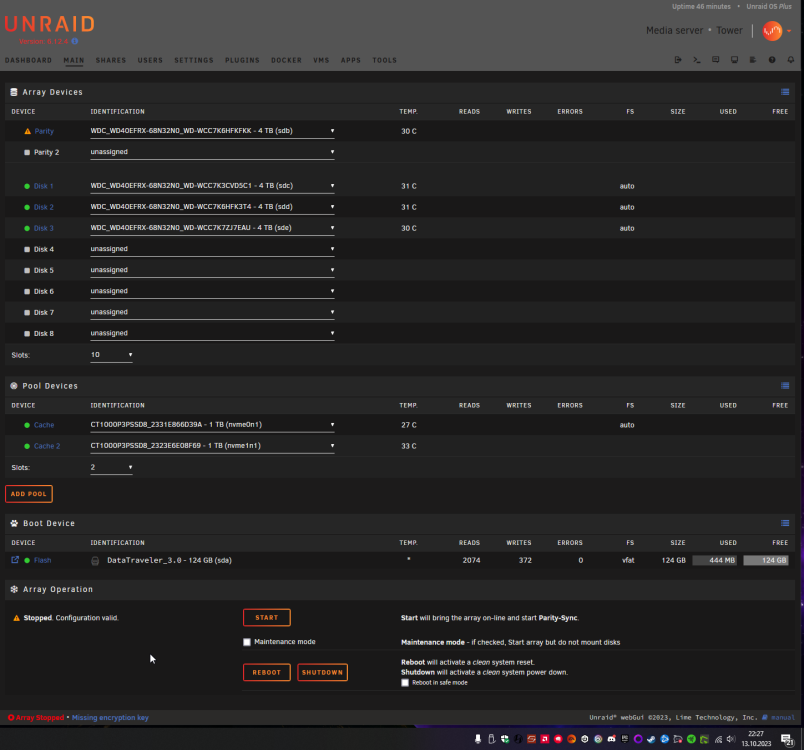Click the version info icon under logo

click(75, 41)
